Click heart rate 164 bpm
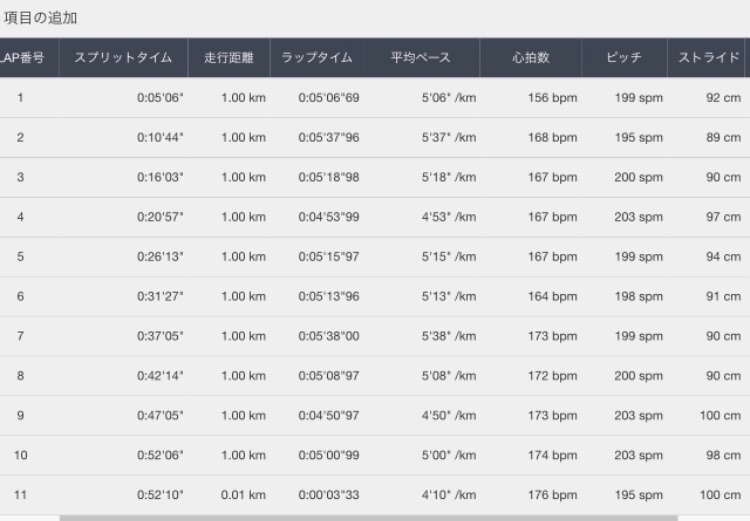This screenshot has height=521, width=750. (x=552, y=296)
